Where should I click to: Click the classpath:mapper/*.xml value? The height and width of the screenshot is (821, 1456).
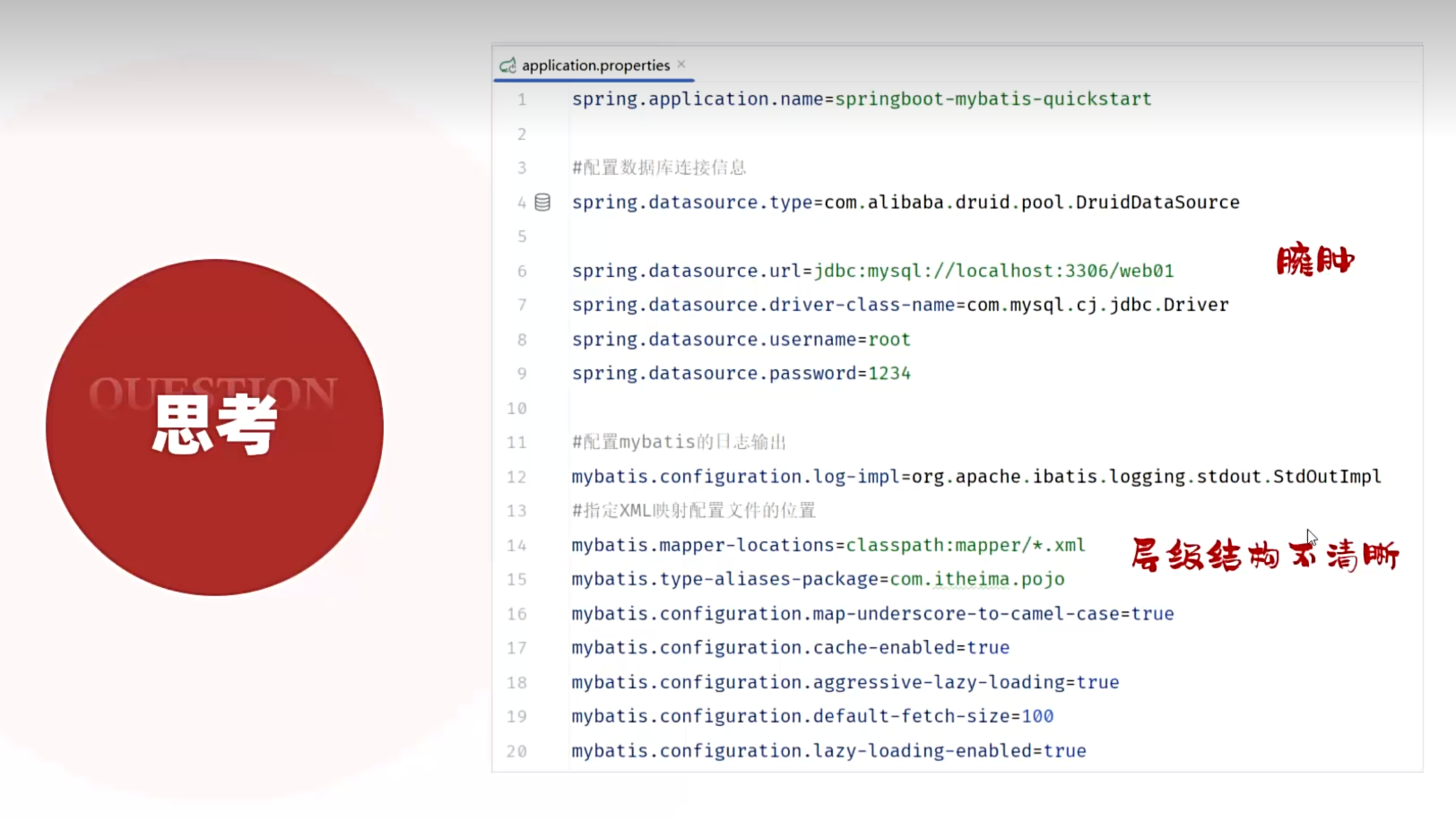pos(966,545)
